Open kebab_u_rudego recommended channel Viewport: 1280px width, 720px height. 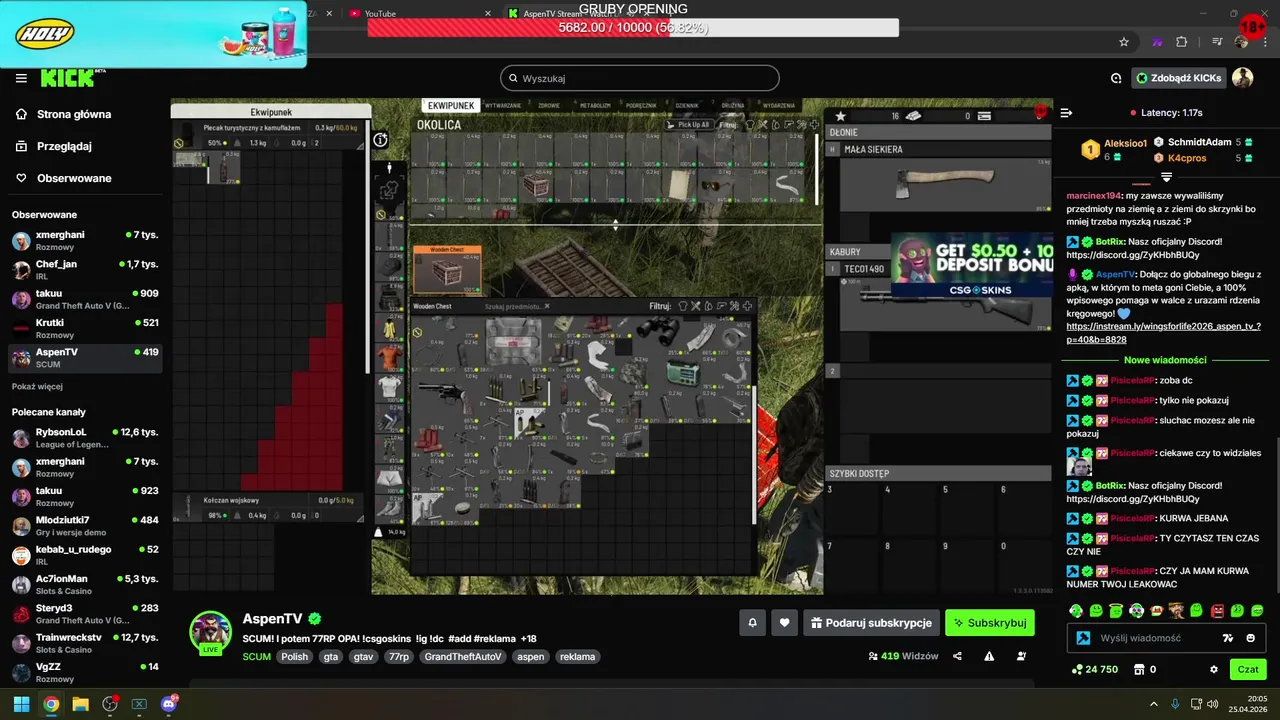pos(86,555)
